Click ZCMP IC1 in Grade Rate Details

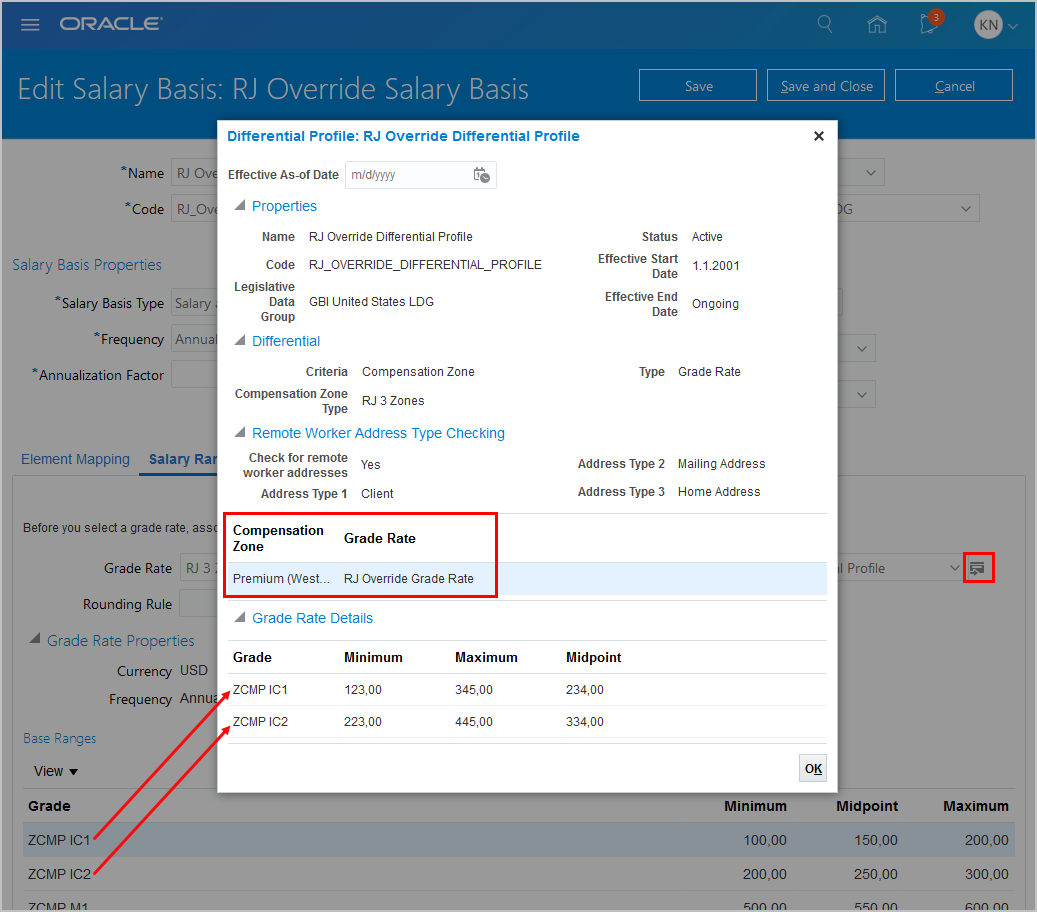260,690
